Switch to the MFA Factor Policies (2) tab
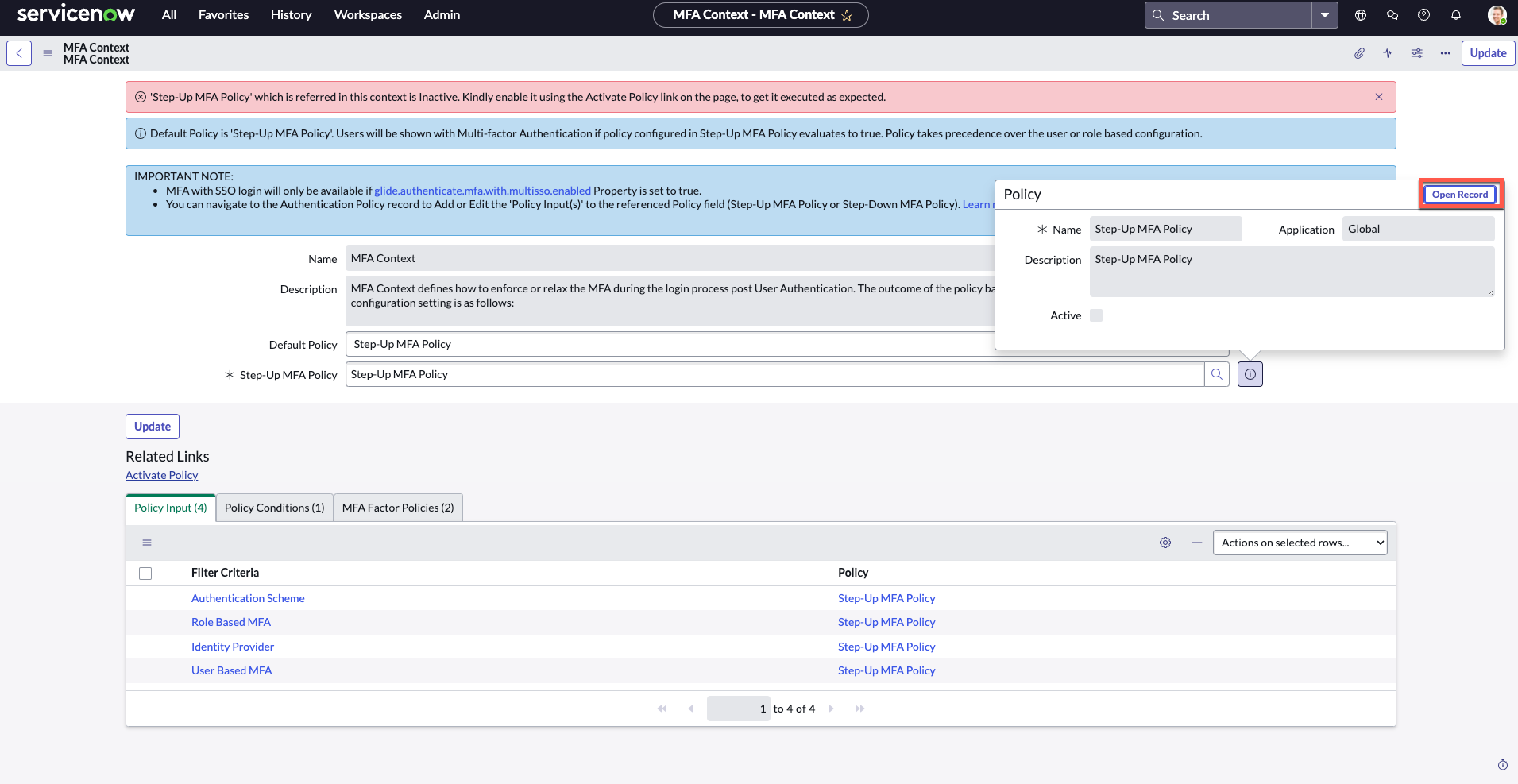1518x784 pixels. 398,508
